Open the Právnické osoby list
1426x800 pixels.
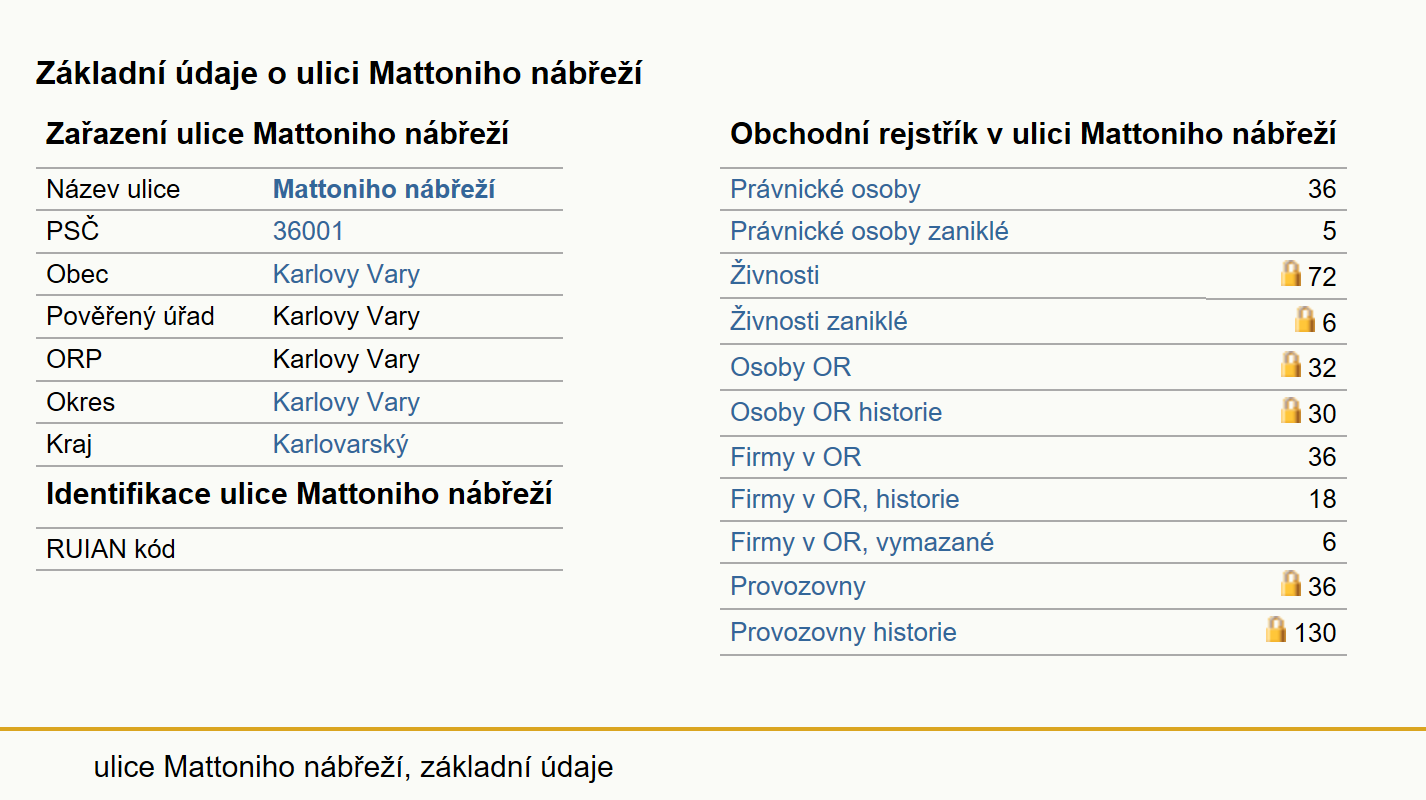[825, 189]
